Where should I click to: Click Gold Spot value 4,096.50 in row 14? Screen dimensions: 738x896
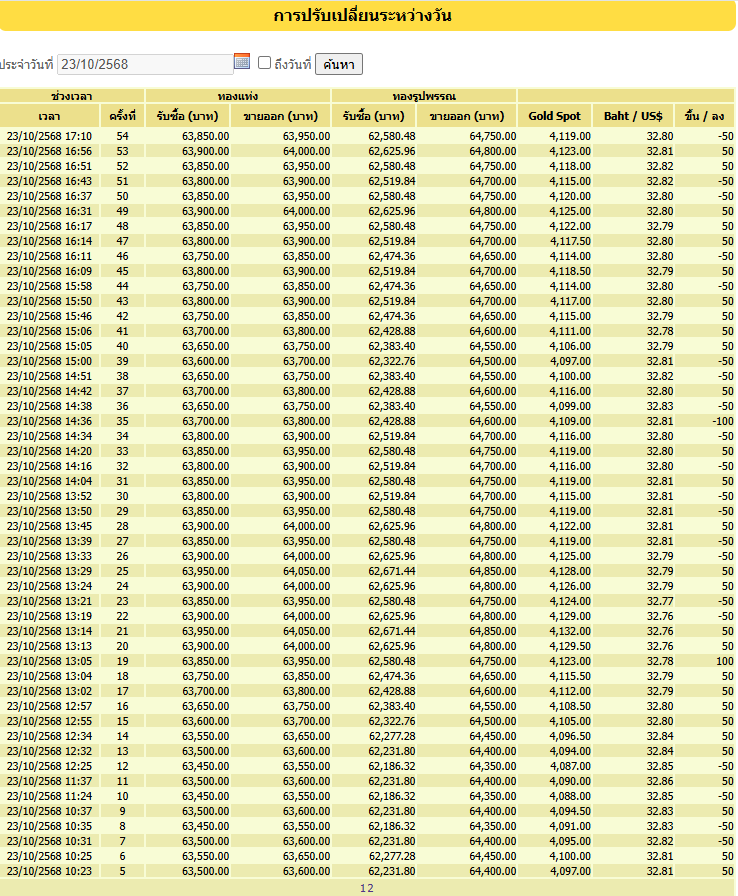[570, 736]
